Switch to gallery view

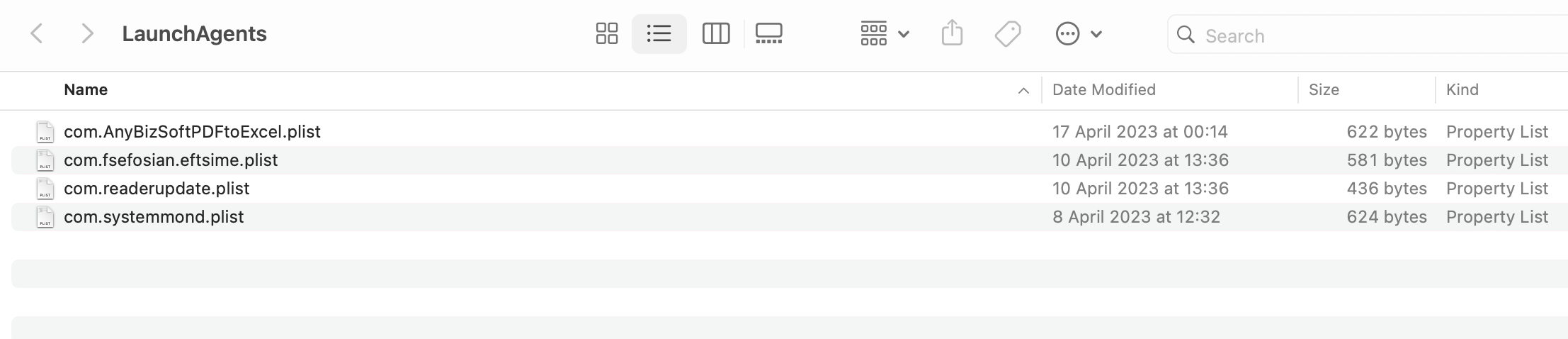tap(768, 33)
